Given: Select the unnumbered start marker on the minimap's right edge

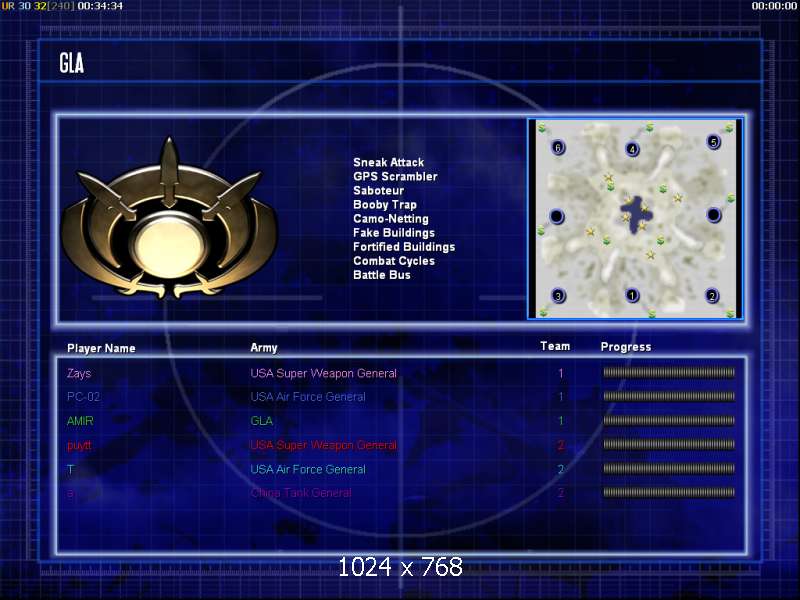Looking at the screenshot, I should point(713,215).
